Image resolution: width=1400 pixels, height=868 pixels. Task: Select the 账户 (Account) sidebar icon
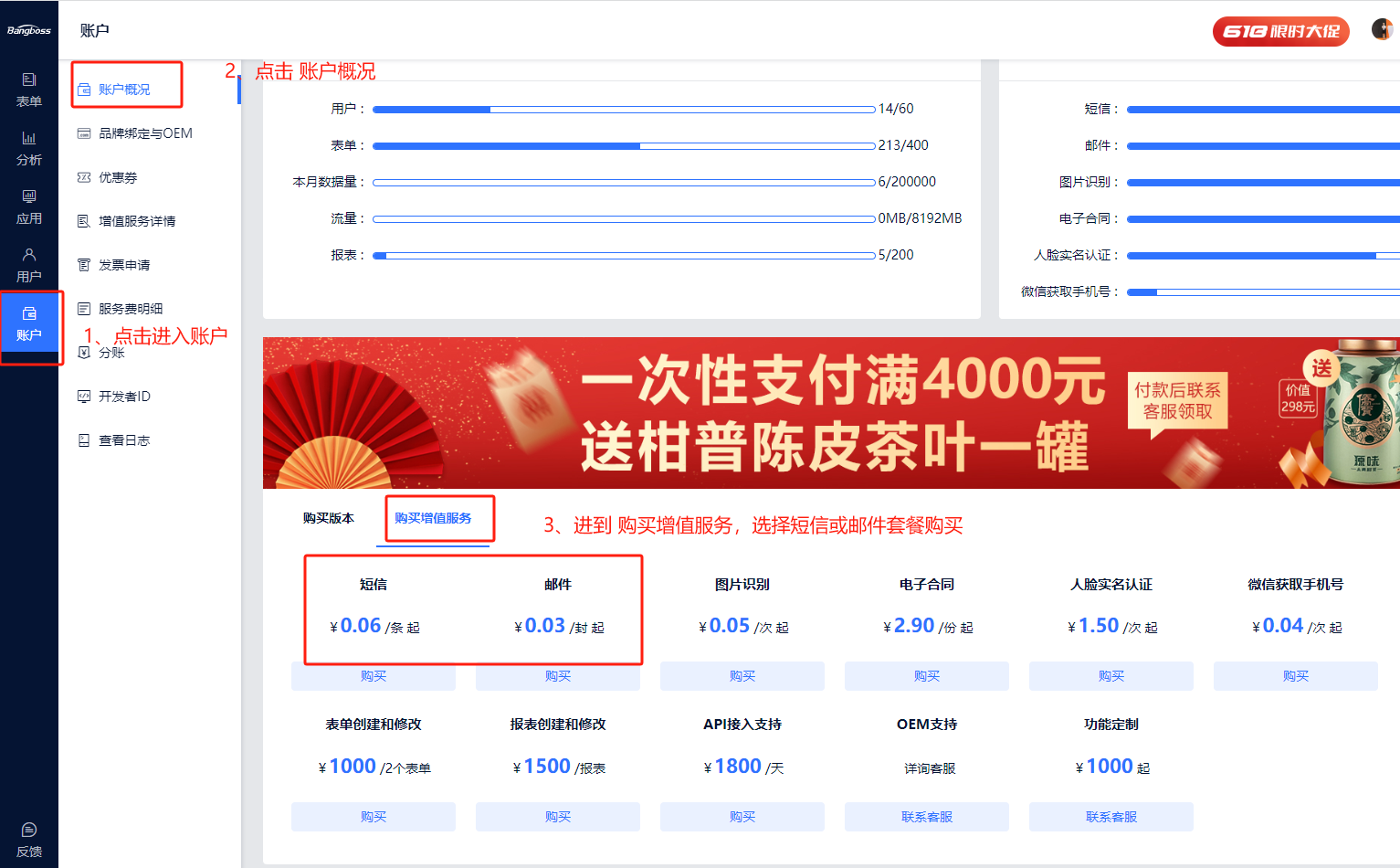click(29, 324)
